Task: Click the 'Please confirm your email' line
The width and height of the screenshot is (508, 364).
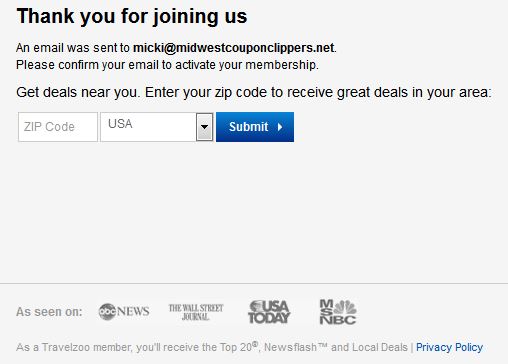Action: (167, 65)
